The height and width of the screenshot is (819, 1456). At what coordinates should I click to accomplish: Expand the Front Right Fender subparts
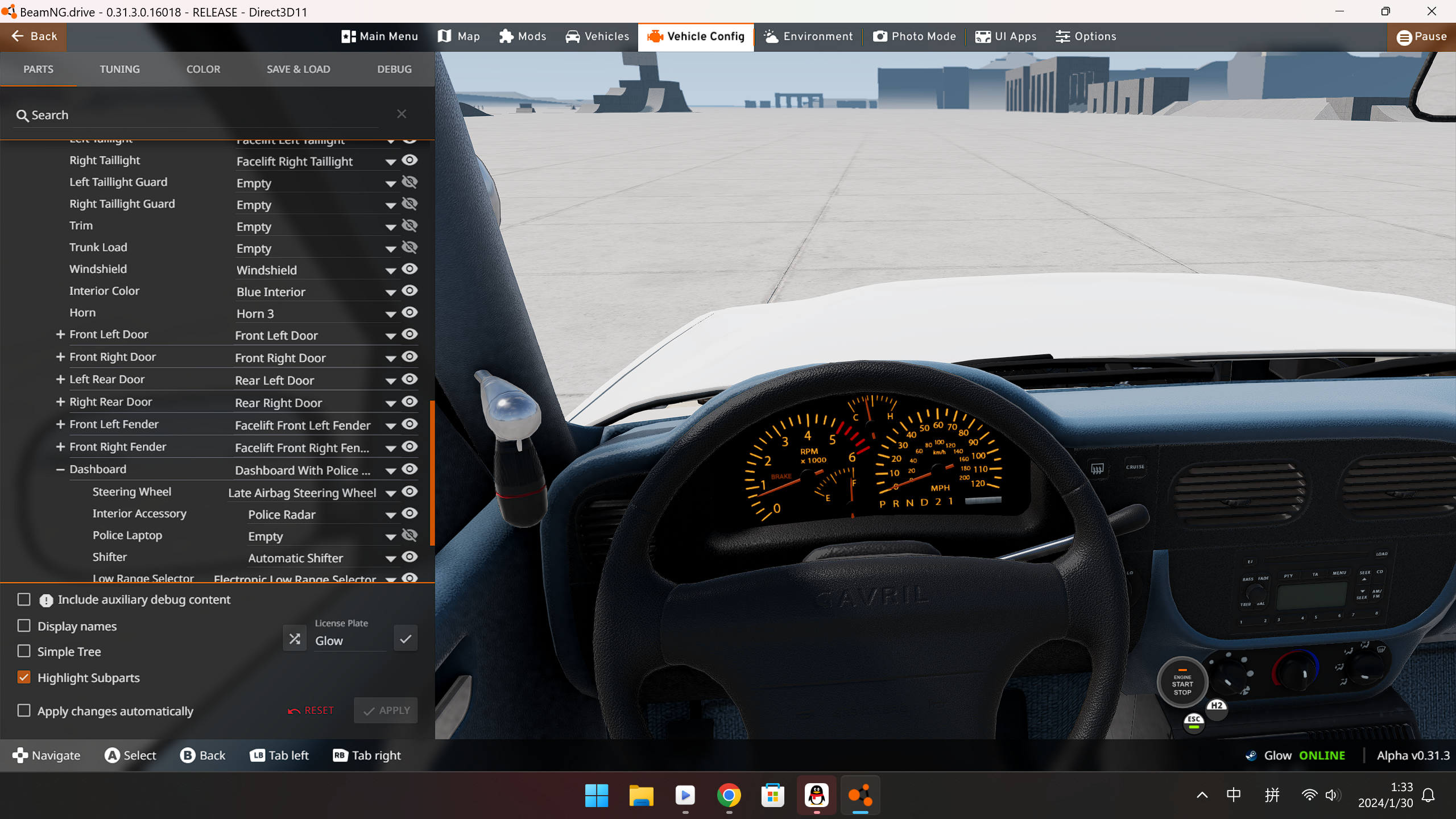pyautogui.click(x=60, y=446)
